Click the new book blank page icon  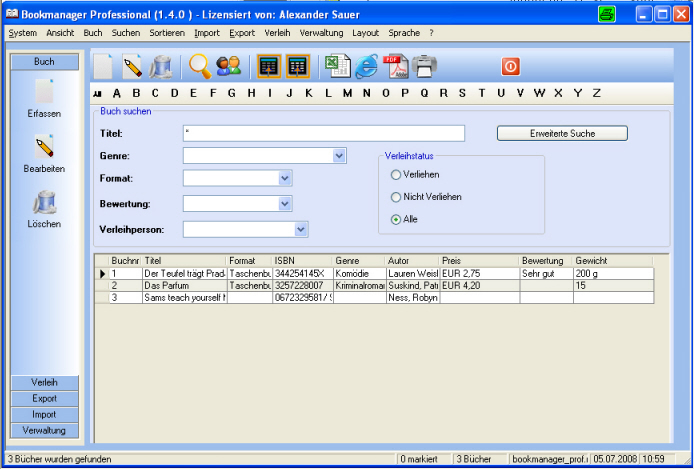103,67
